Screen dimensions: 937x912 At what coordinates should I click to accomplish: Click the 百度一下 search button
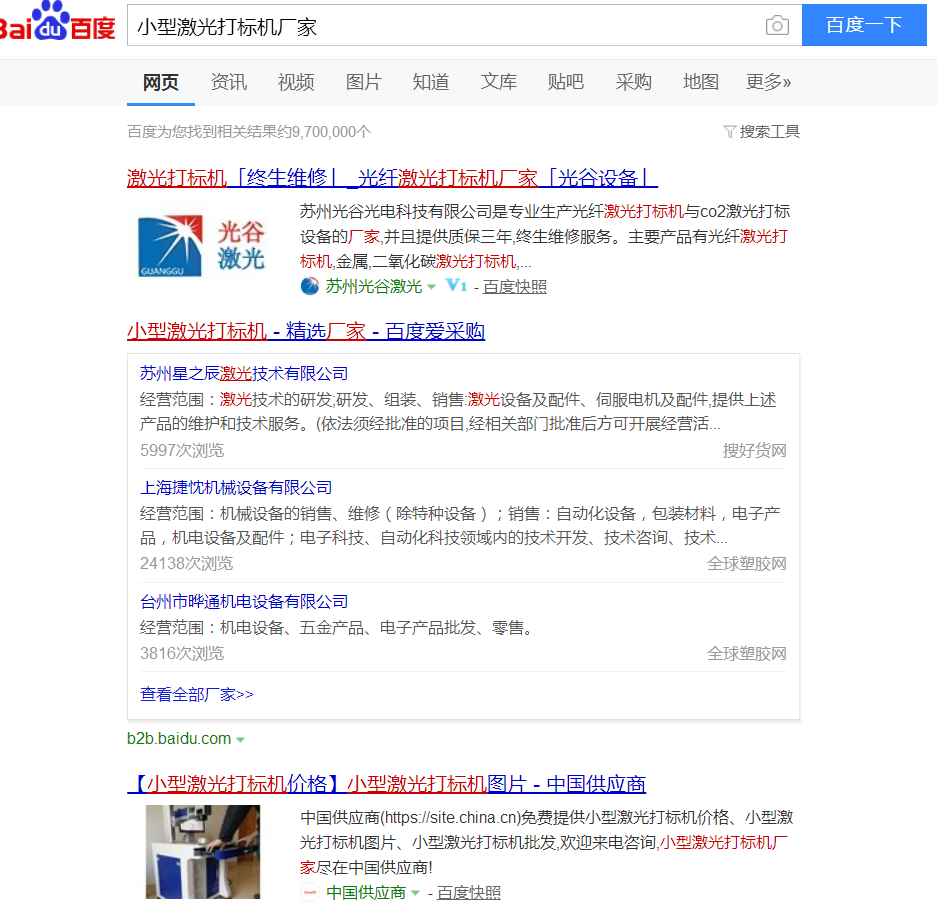click(x=864, y=25)
